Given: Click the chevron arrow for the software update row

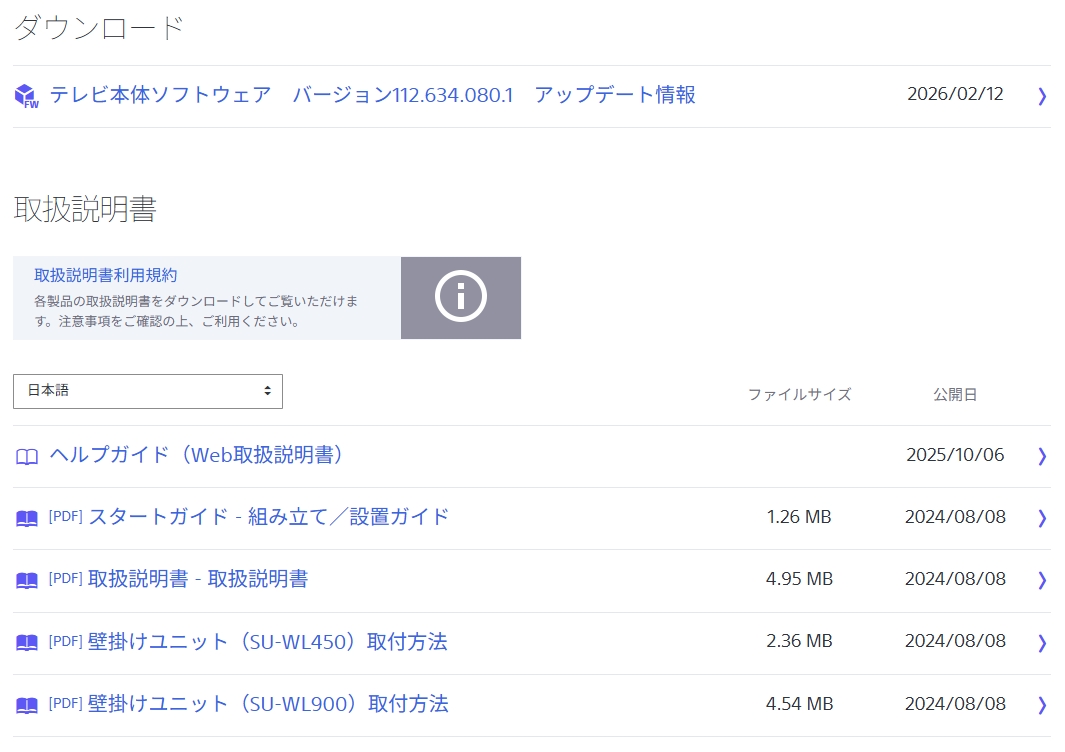Looking at the screenshot, I should click(x=1042, y=96).
